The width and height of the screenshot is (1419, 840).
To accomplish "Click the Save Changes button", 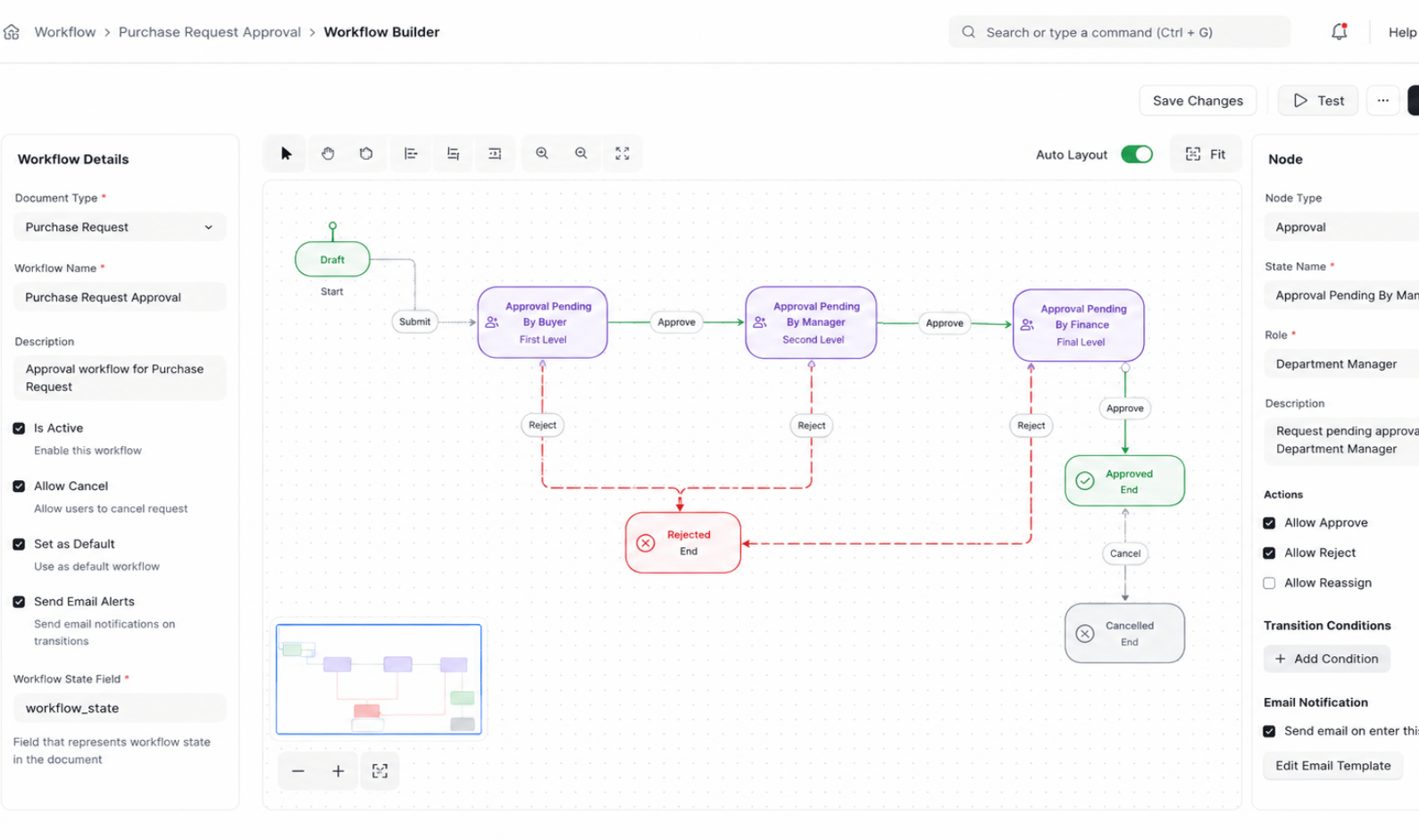I will click(1198, 101).
